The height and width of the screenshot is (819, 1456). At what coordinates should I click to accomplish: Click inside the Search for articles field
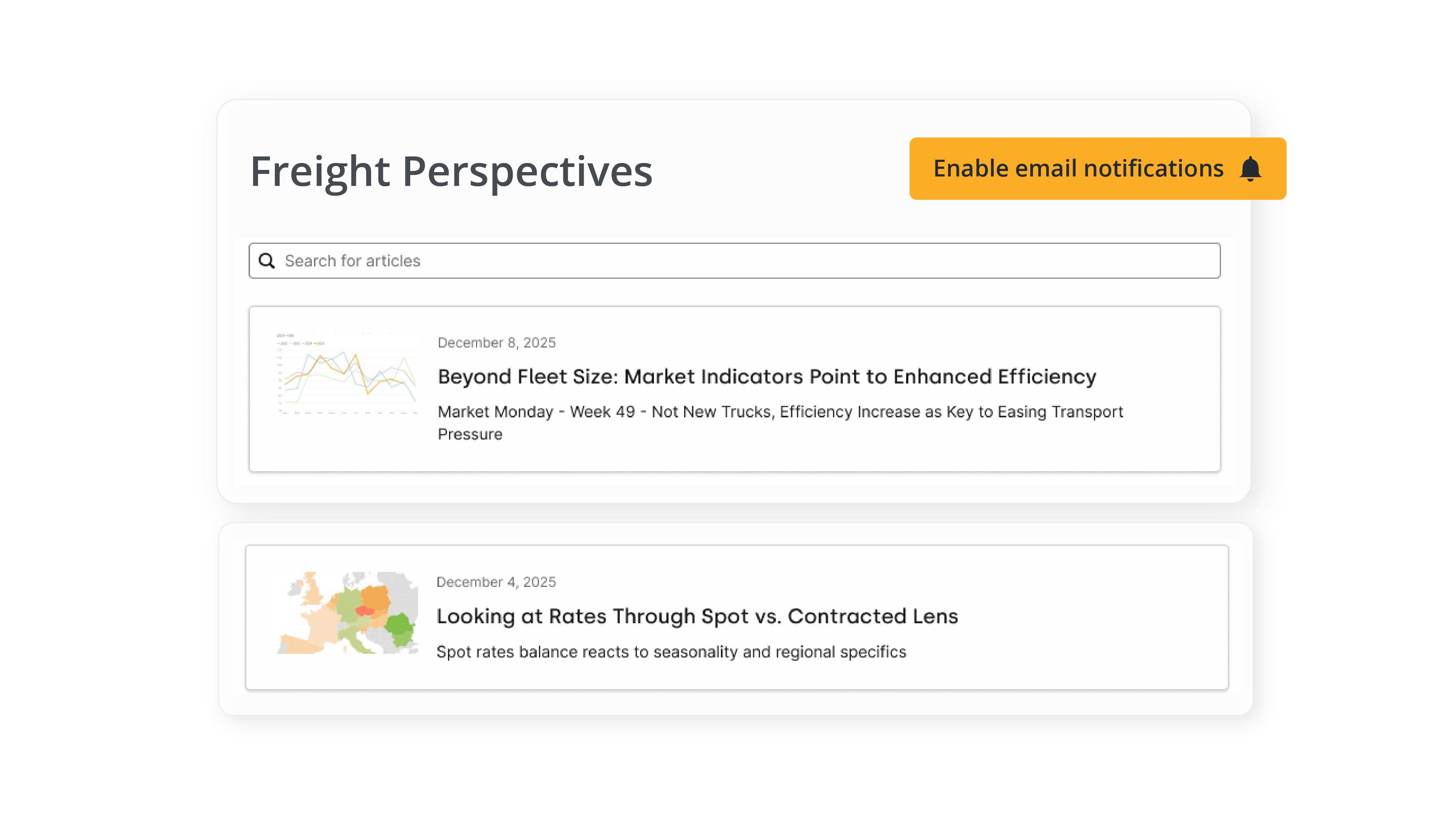[x=678, y=261]
